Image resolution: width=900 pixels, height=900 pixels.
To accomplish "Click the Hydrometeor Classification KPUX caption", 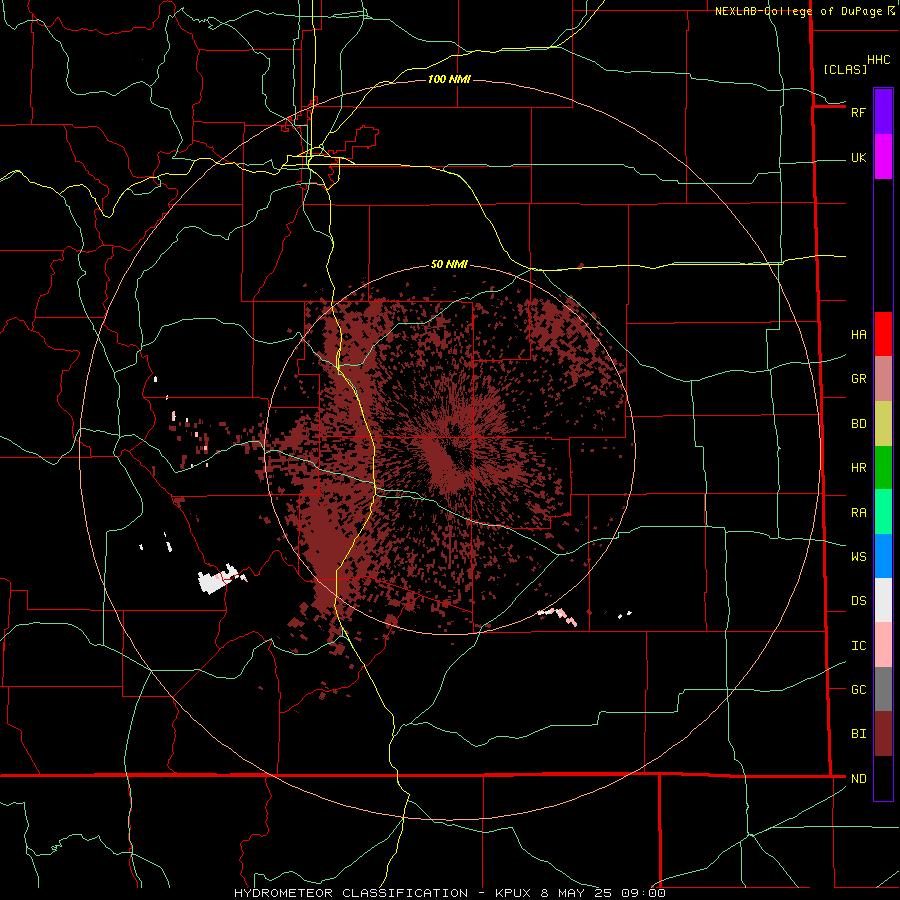I will pos(449,893).
